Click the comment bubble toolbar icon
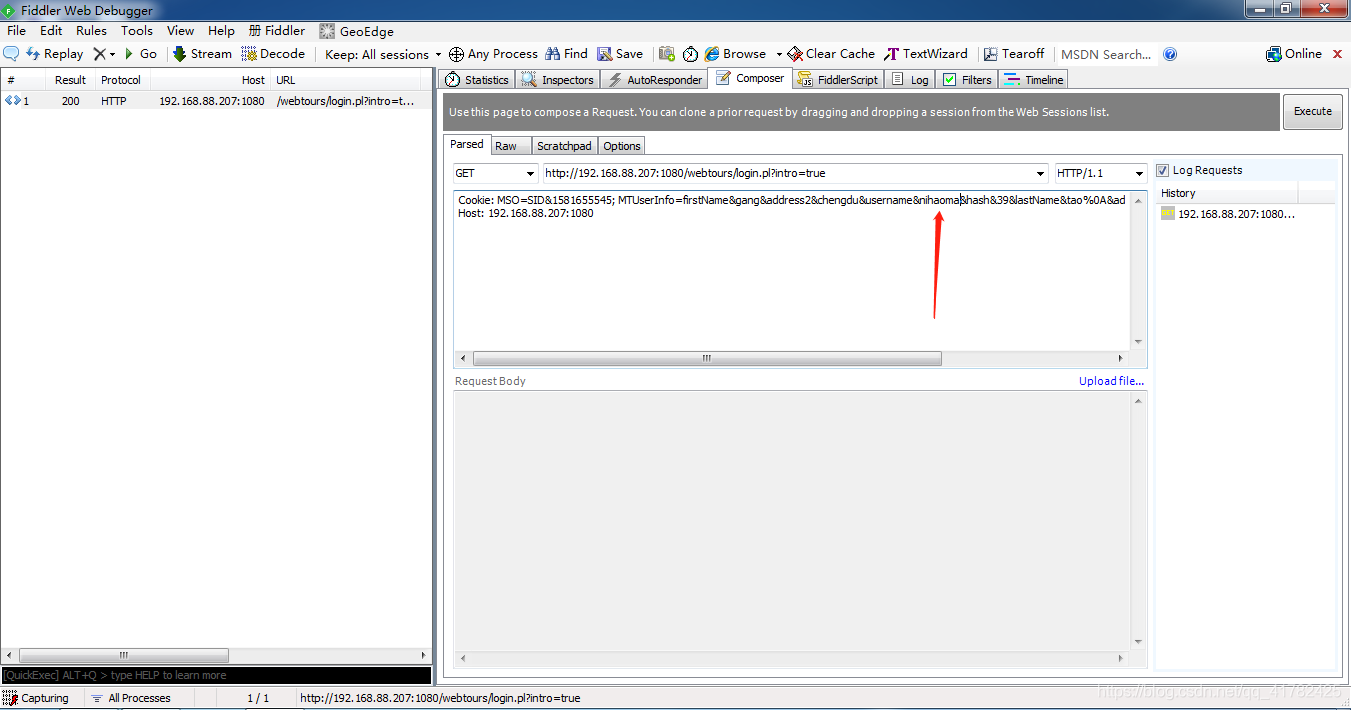Image resolution: width=1351 pixels, height=710 pixels. (x=11, y=54)
